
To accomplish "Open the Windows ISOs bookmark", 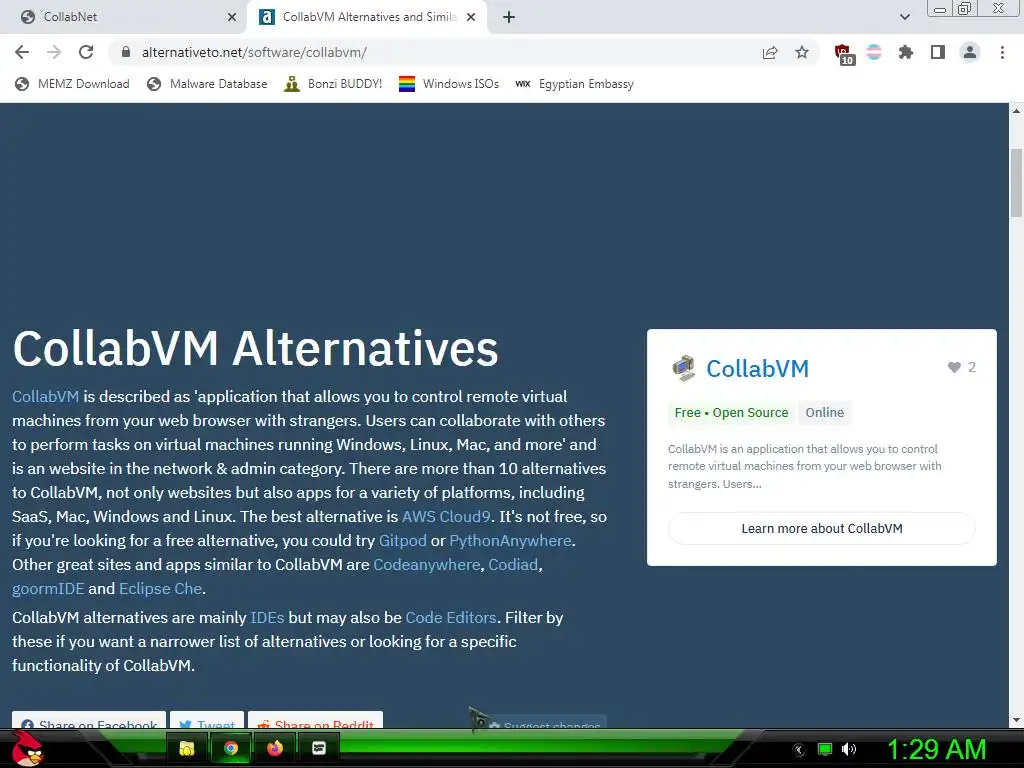I will [449, 84].
